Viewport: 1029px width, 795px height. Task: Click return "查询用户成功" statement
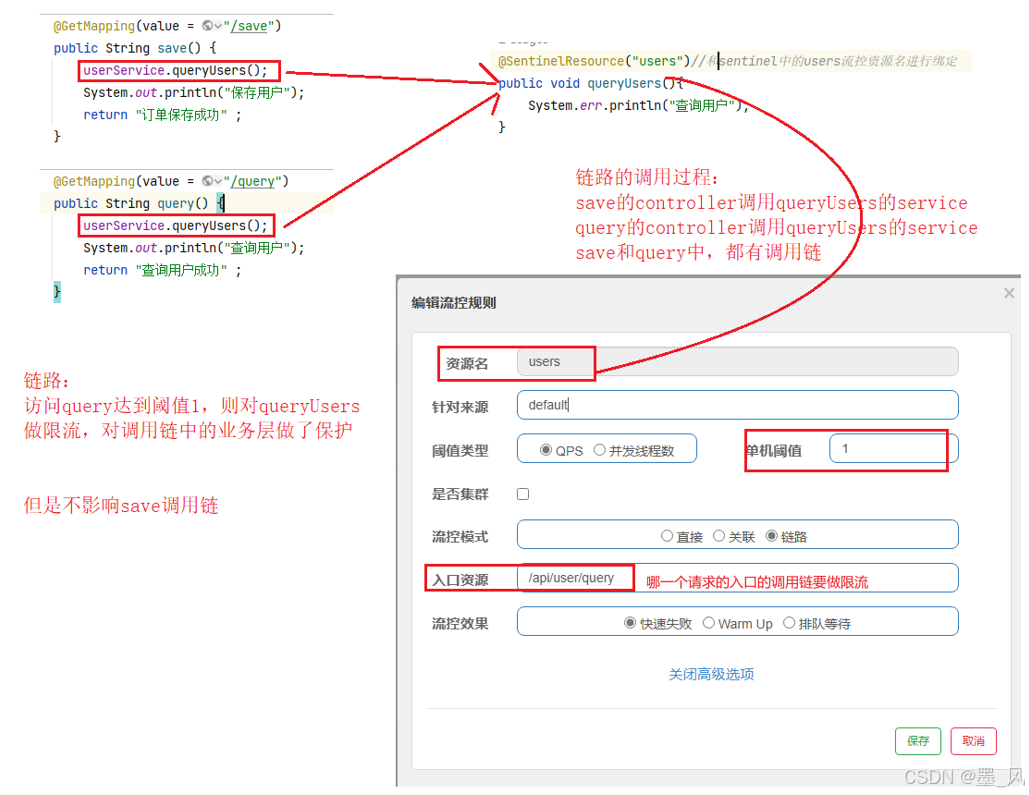coord(162,270)
